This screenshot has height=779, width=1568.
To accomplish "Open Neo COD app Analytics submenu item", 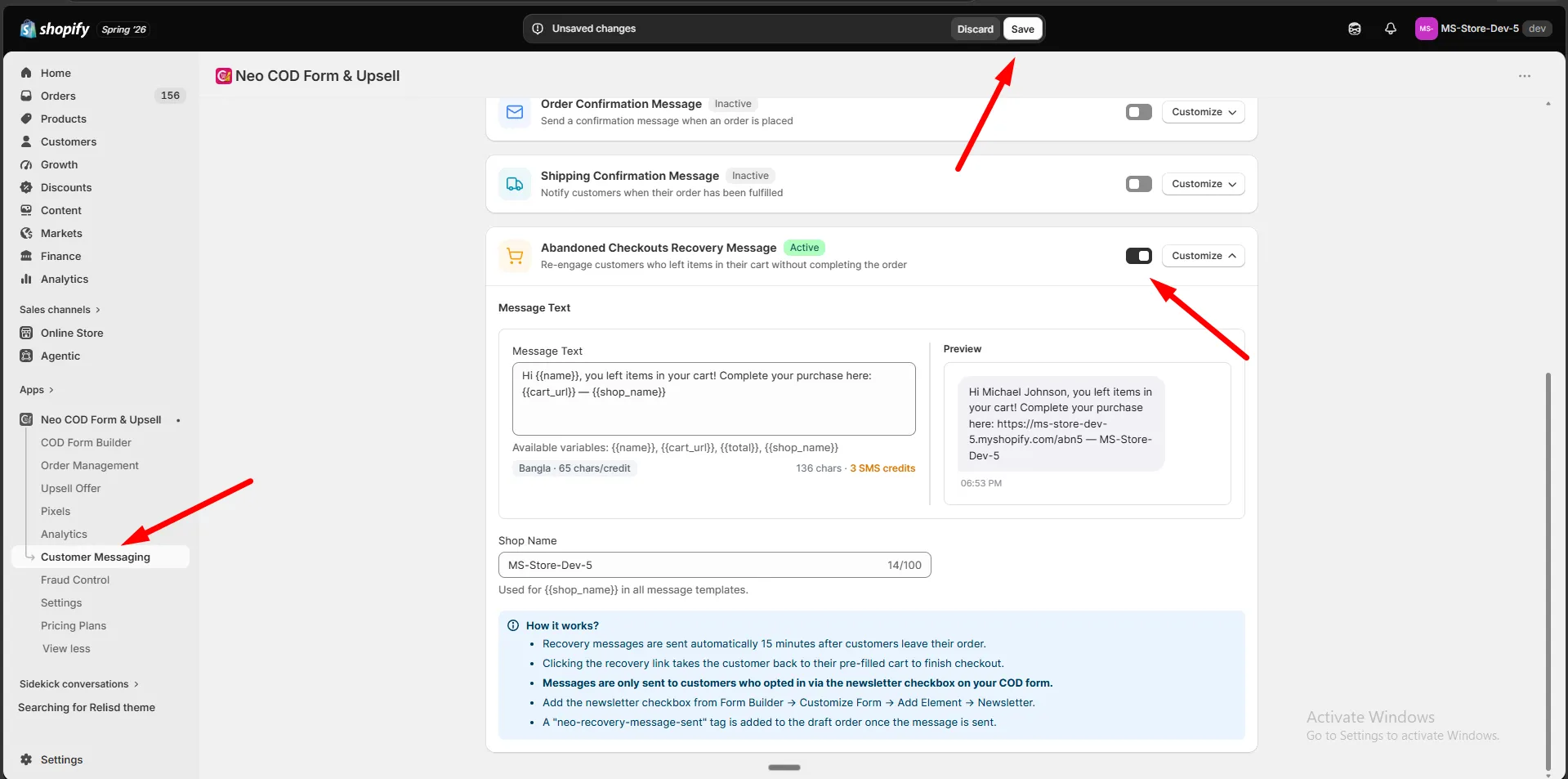I will tap(64, 534).
